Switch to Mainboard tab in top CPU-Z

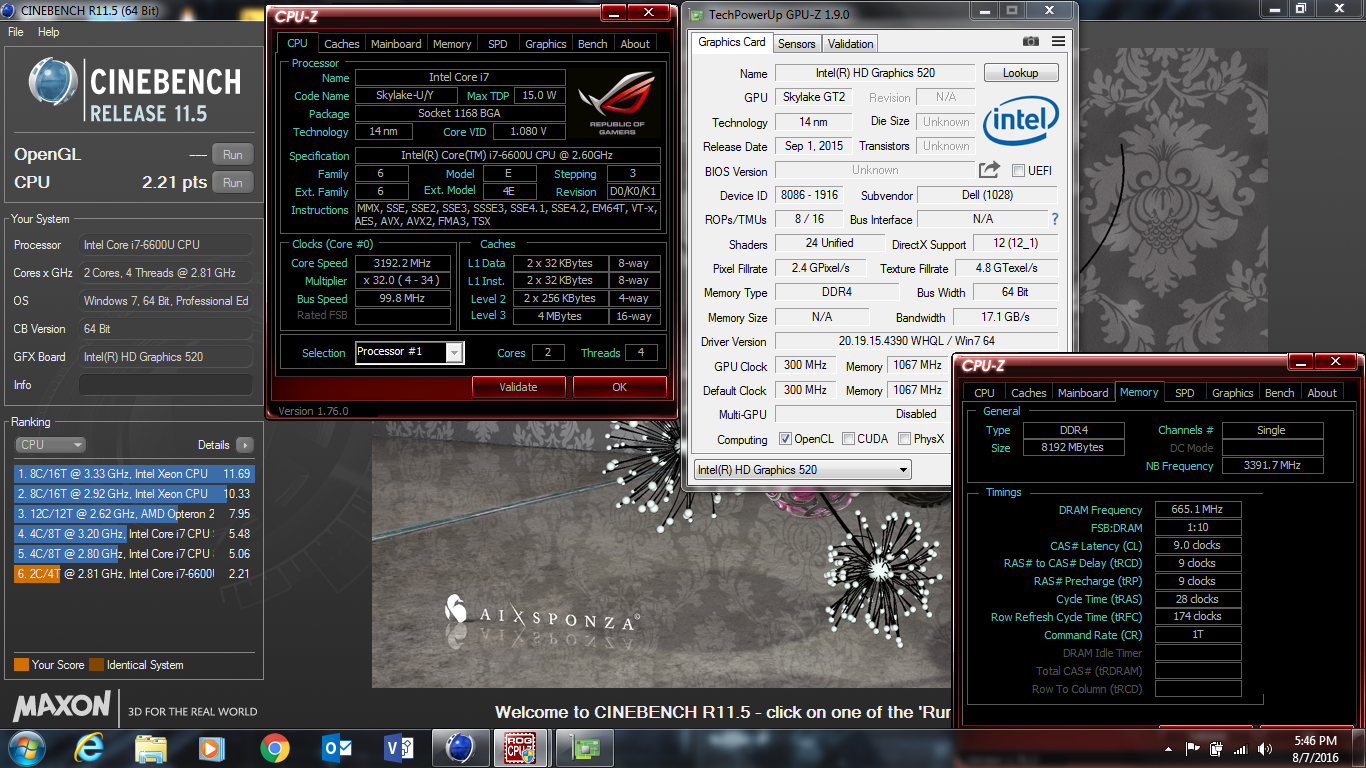(396, 44)
